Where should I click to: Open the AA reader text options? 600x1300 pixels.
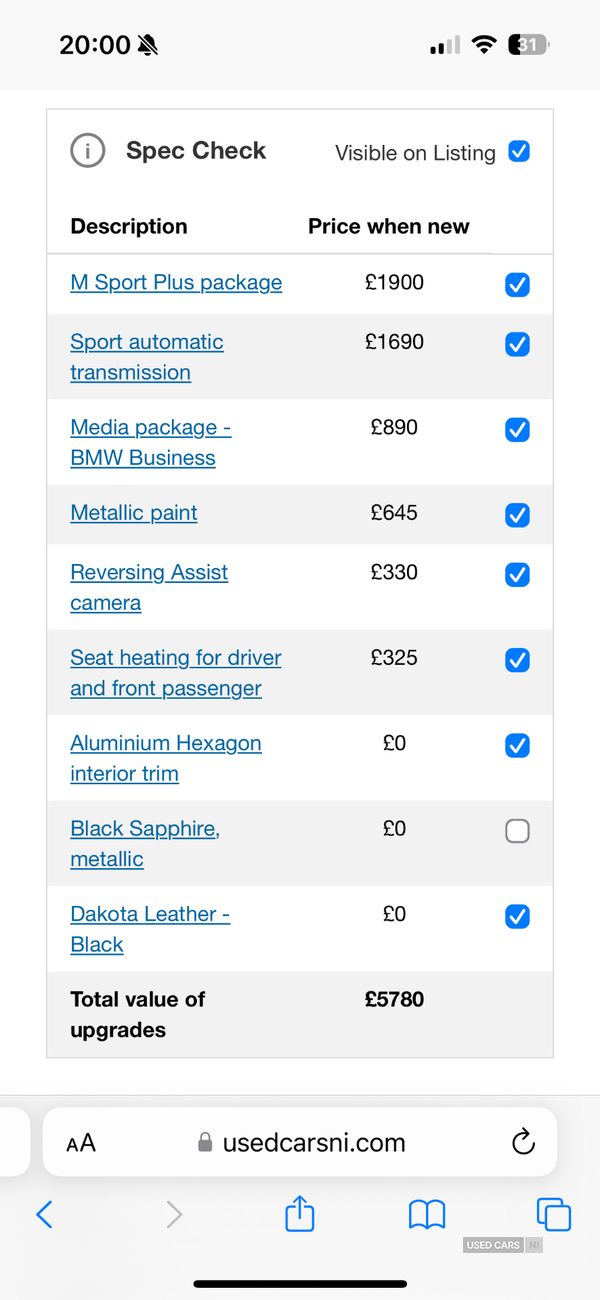coord(81,1143)
